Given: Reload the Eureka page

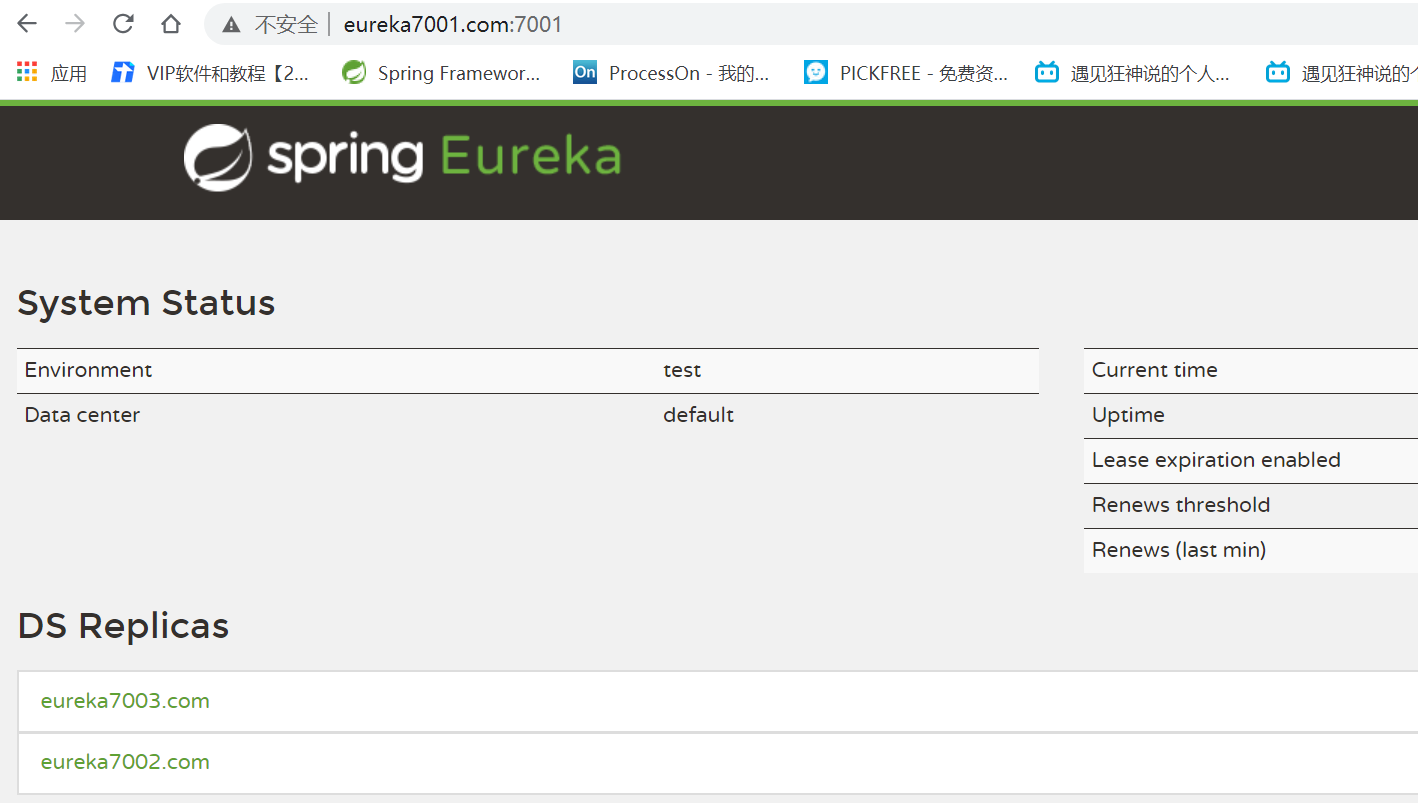Looking at the screenshot, I should (x=123, y=24).
